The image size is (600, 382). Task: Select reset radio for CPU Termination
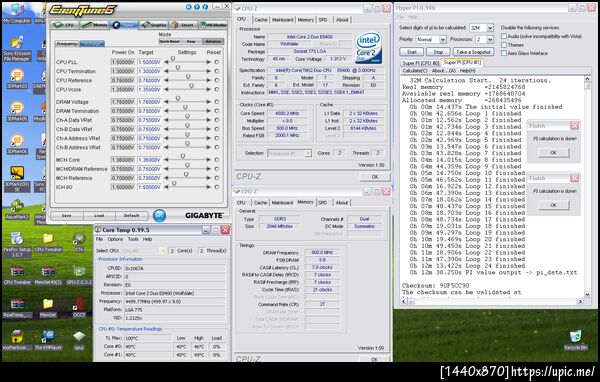(x=217, y=71)
